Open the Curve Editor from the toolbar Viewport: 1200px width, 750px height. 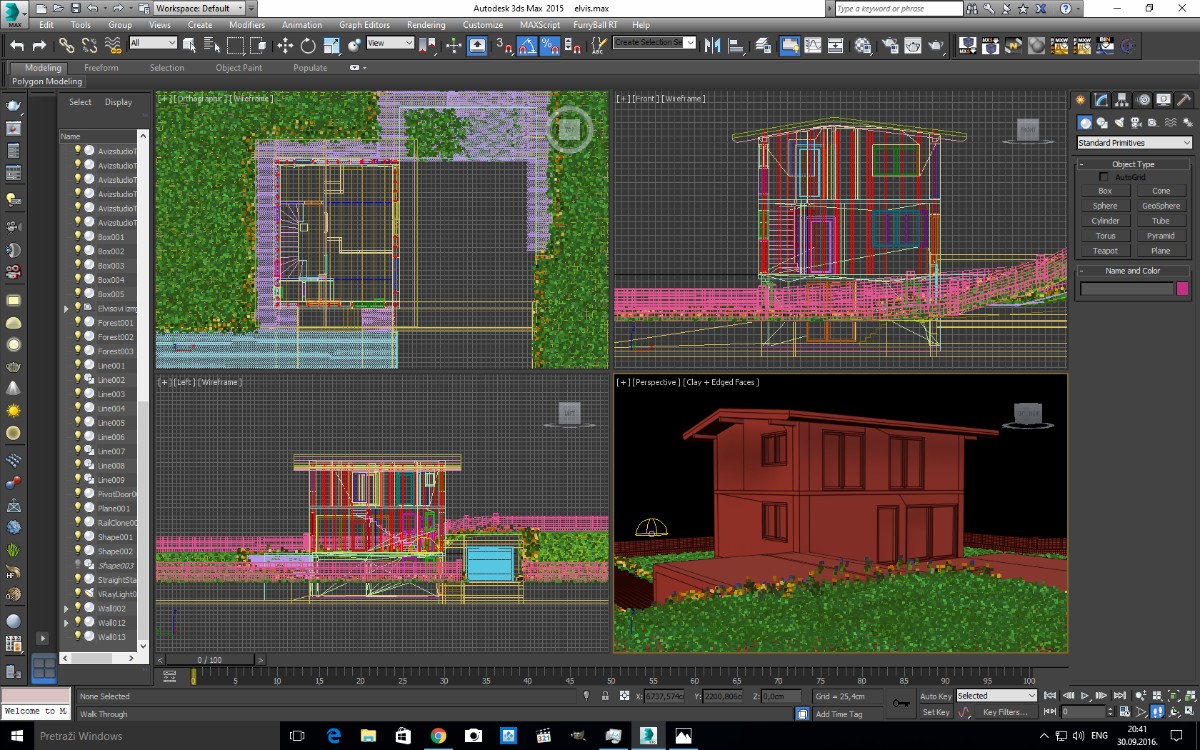[x=813, y=46]
